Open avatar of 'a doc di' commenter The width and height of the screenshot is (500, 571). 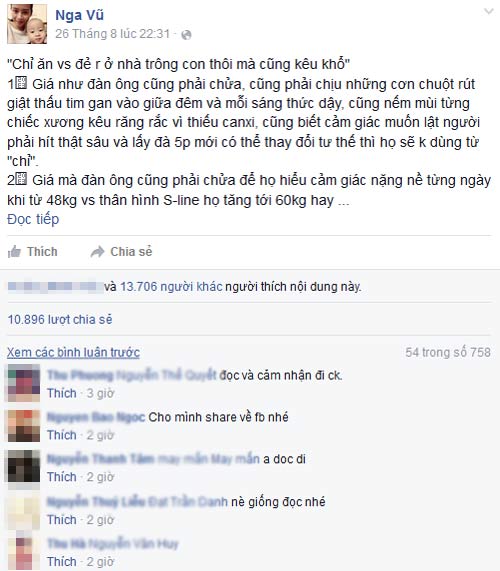(x=24, y=466)
